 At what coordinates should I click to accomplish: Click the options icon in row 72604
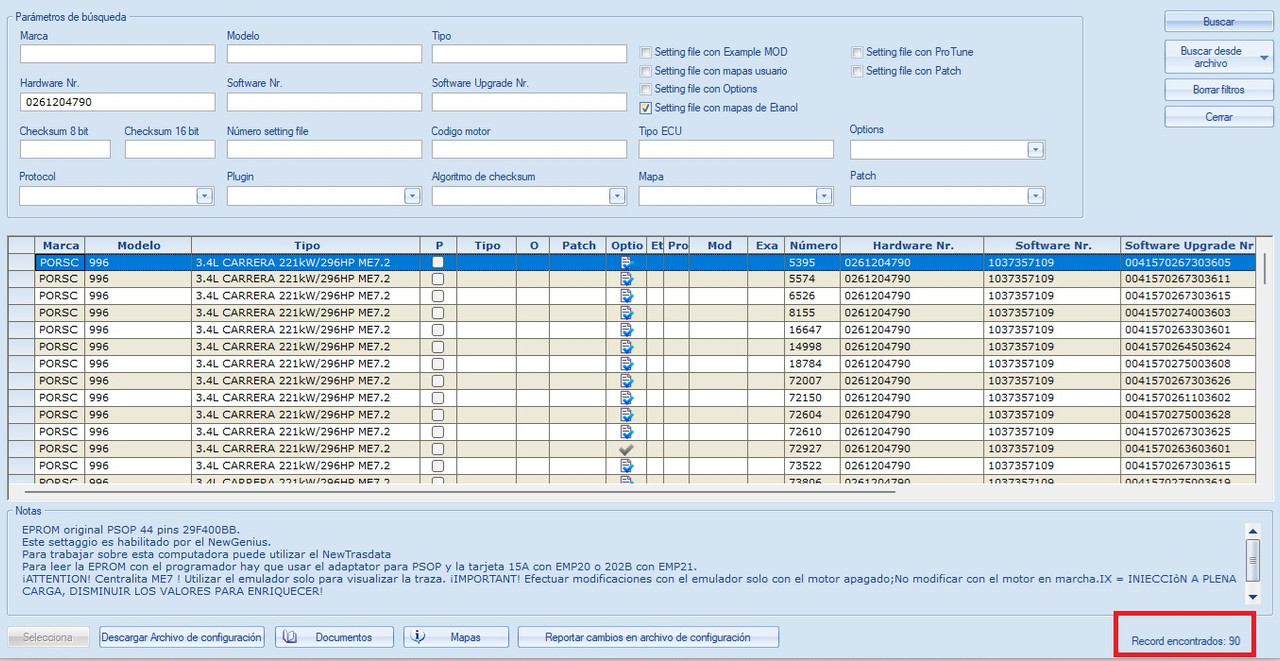(x=627, y=415)
